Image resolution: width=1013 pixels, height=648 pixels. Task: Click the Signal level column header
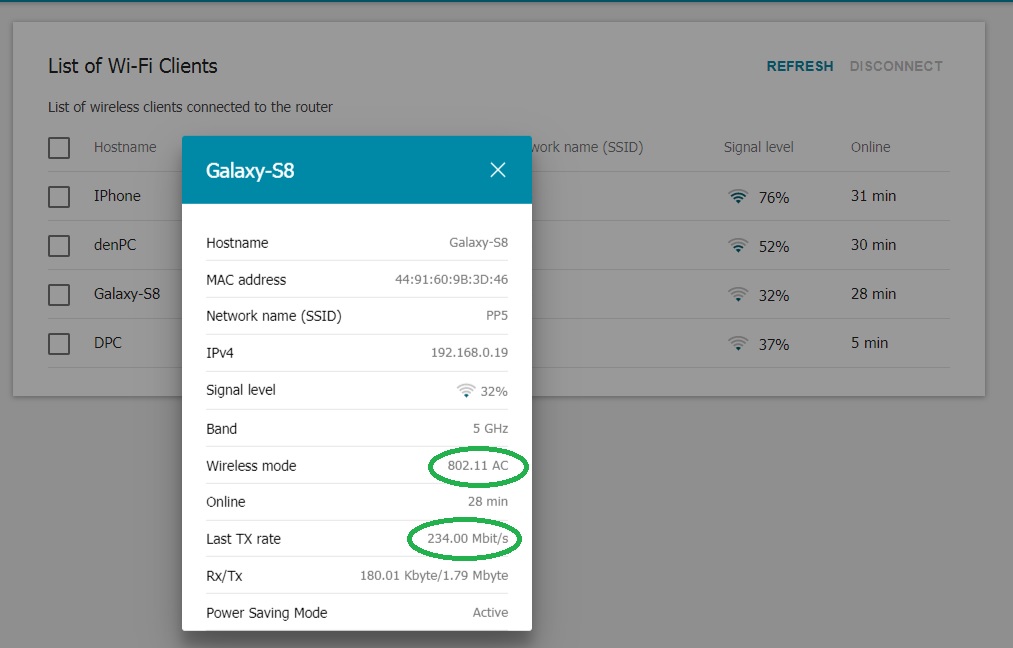(x=758, y=147)
